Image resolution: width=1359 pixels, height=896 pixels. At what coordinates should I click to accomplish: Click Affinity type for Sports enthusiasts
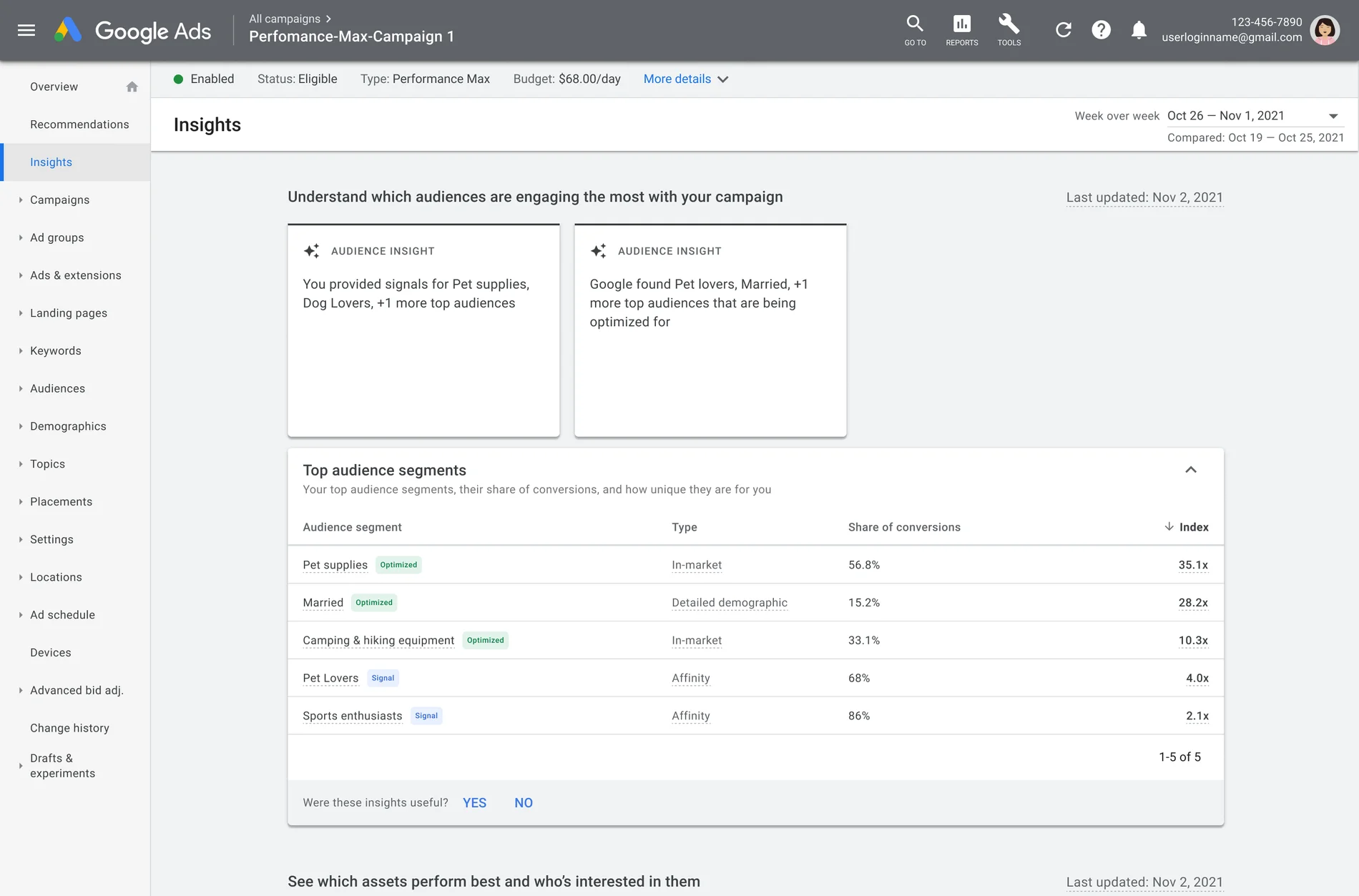[691, 716]
